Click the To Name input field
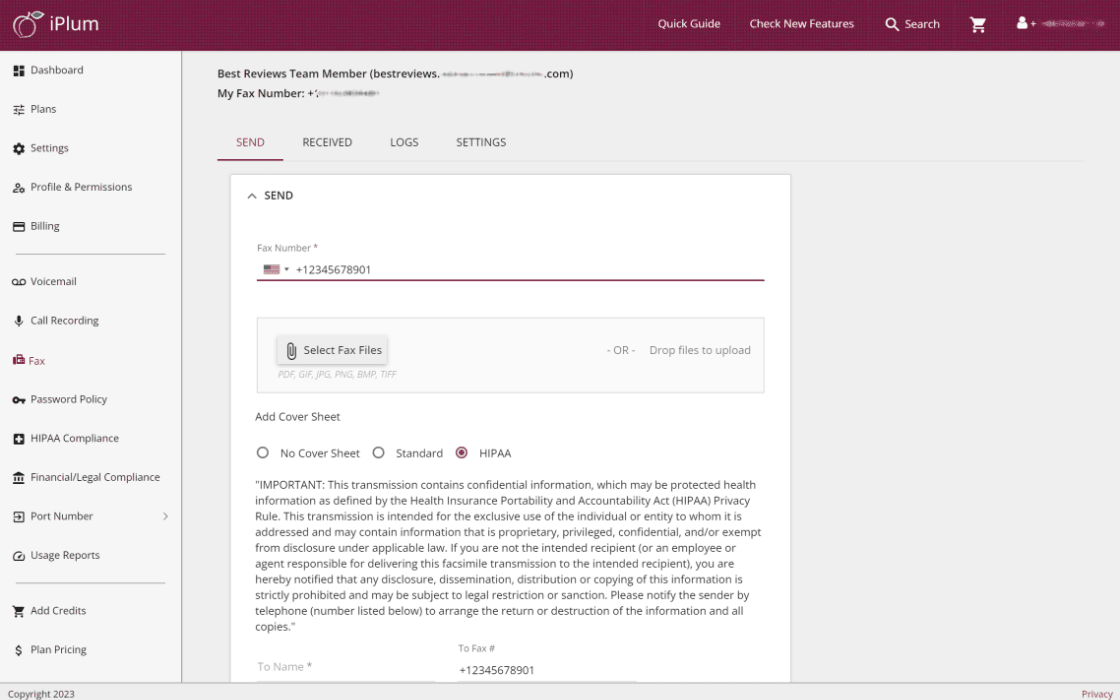1120x700 pixels. click(x=345, y=667)
